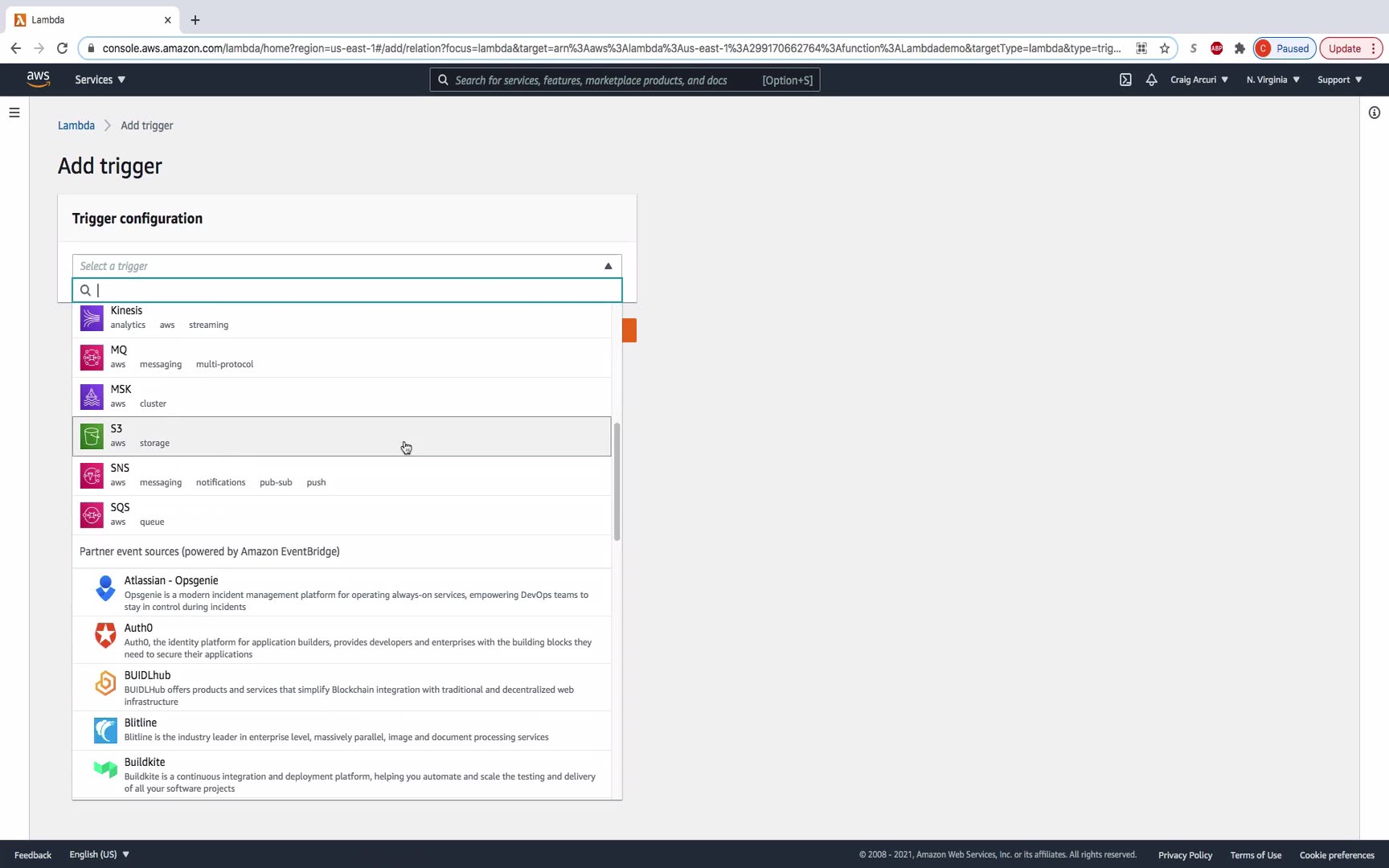Open the info panel icon
This screenshot has height=868, width=1389.
point(1375,113)
